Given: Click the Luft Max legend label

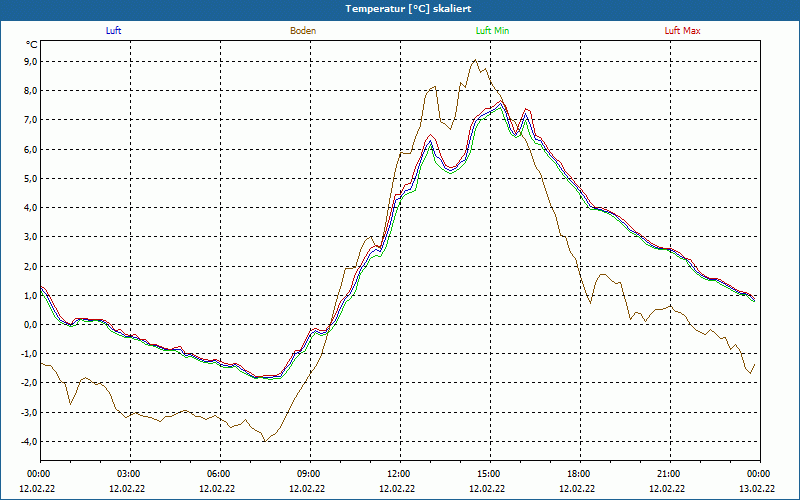Looking at the screenshot, I should coord(682,31).
